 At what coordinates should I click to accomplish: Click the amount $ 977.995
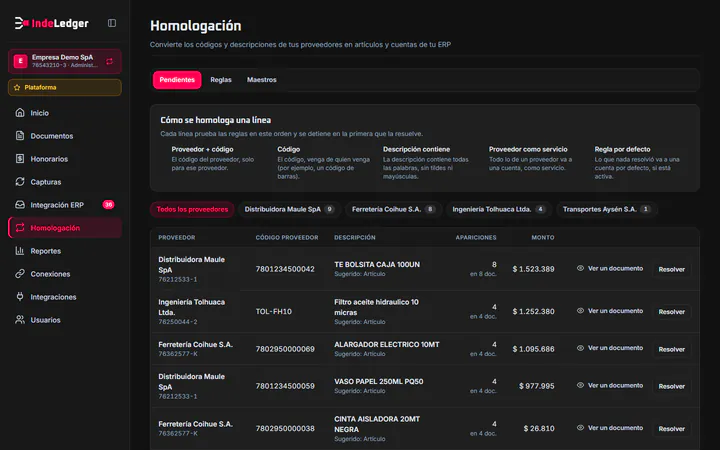[537, 386]
